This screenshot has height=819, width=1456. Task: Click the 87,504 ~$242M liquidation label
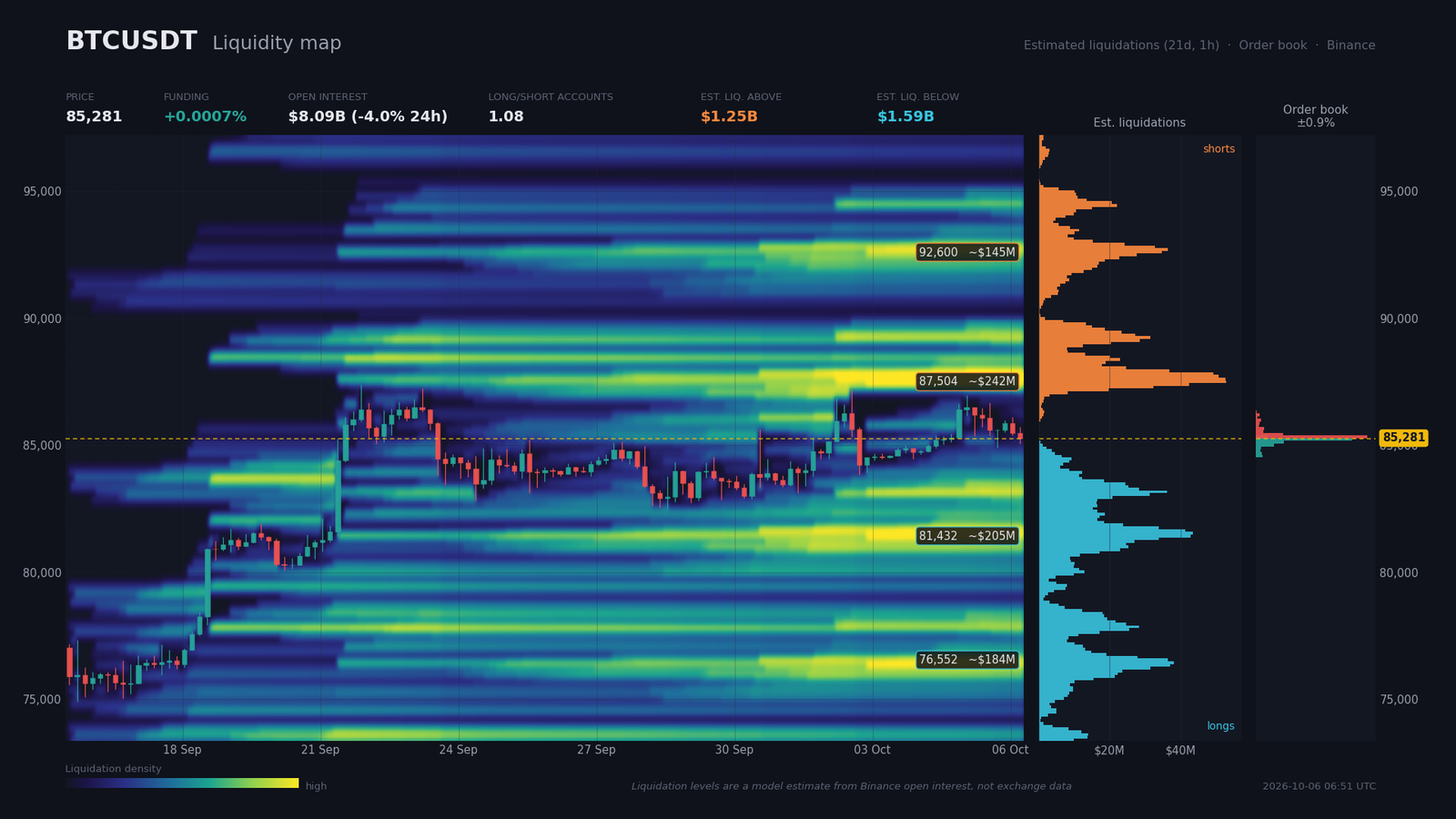(x=966, y=381)
